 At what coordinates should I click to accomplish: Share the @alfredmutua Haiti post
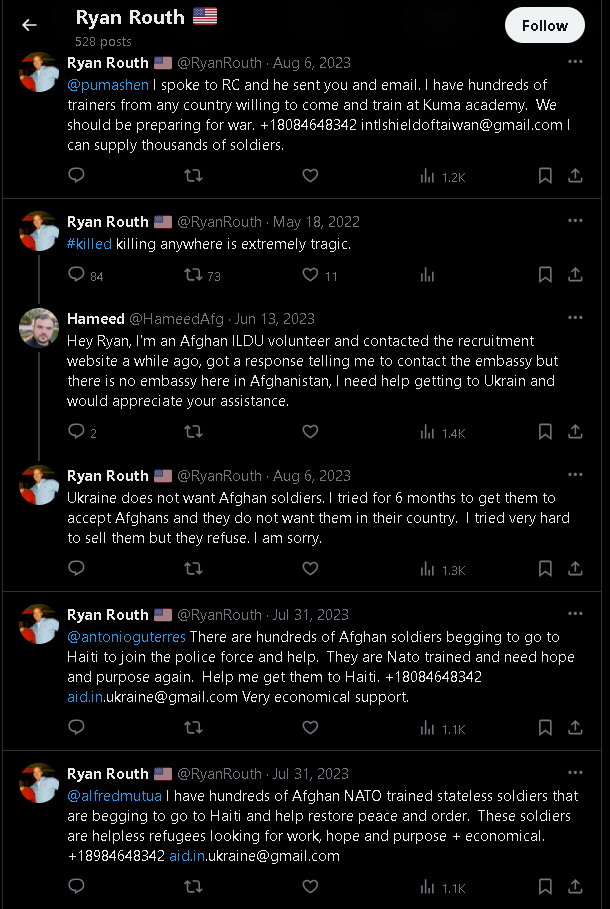coord(575,886)
